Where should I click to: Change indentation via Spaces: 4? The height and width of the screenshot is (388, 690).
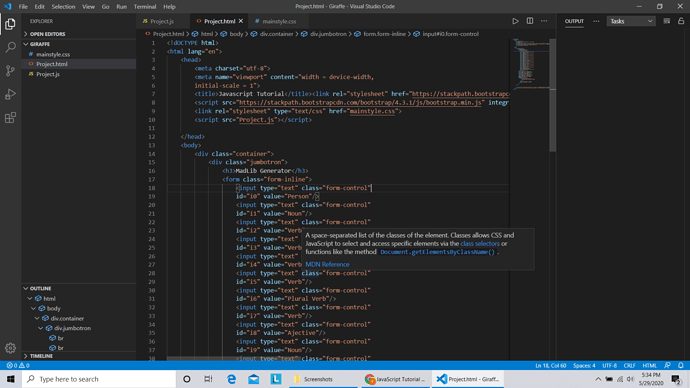(x=584, y=366)
